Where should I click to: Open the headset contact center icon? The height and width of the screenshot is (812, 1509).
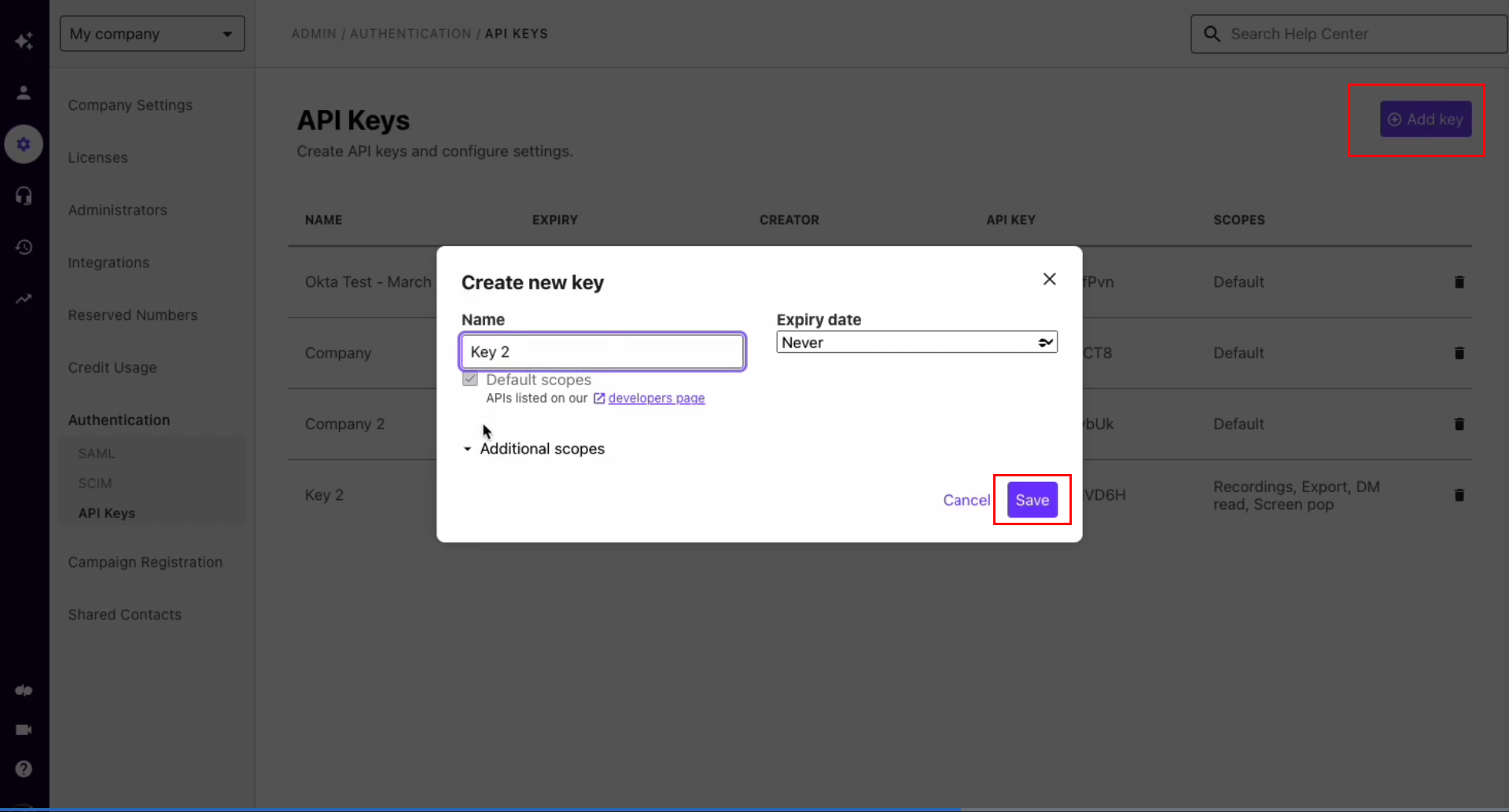24,196
